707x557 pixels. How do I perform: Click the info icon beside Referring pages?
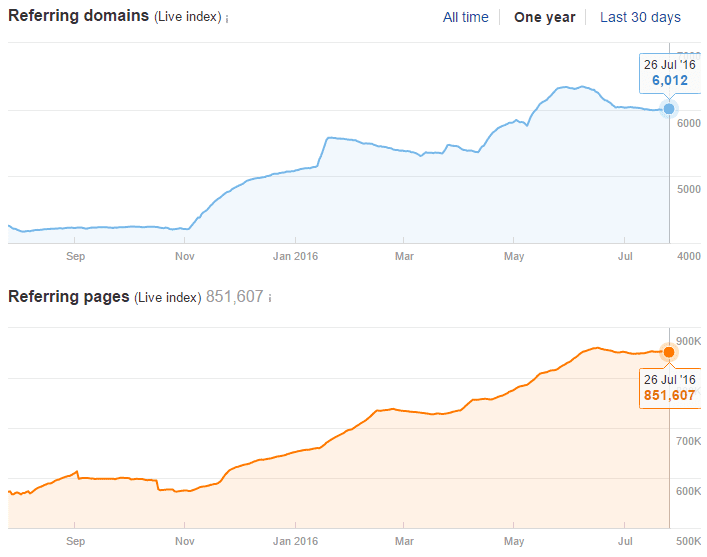[x=270, y=298]
